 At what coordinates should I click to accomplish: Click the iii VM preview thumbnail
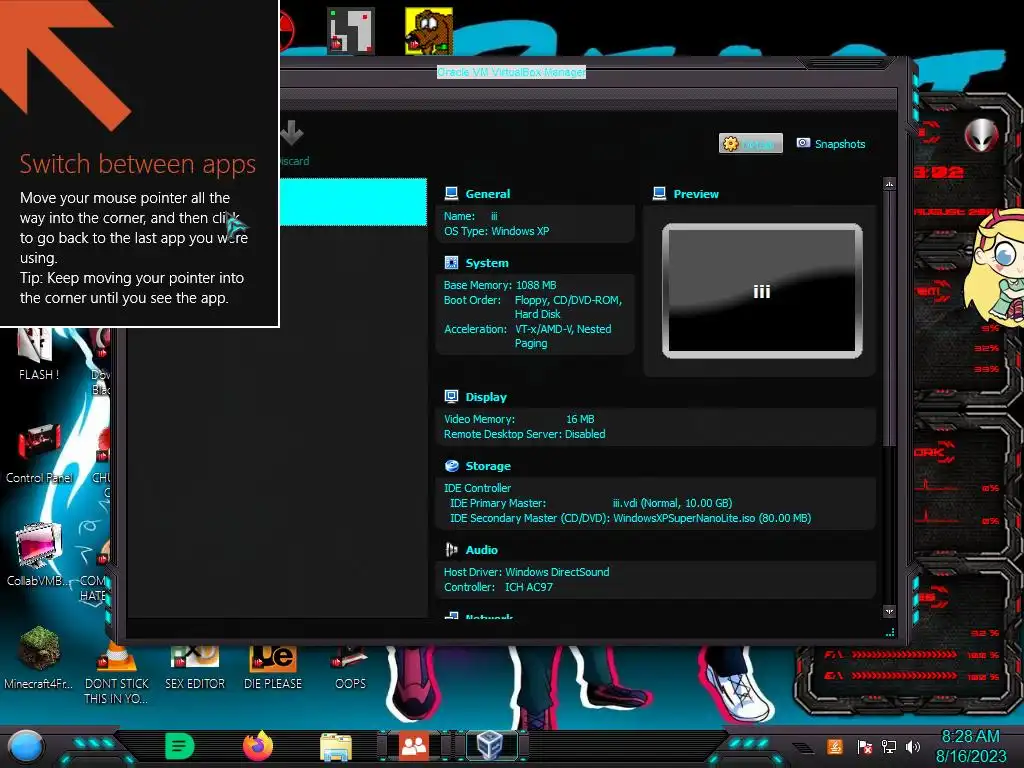(762, 291)
